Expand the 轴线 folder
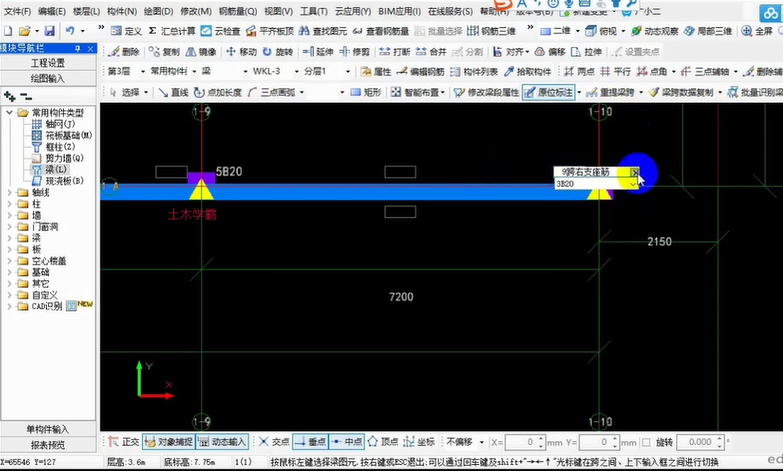The image size is (783, 471). point(9,192)
